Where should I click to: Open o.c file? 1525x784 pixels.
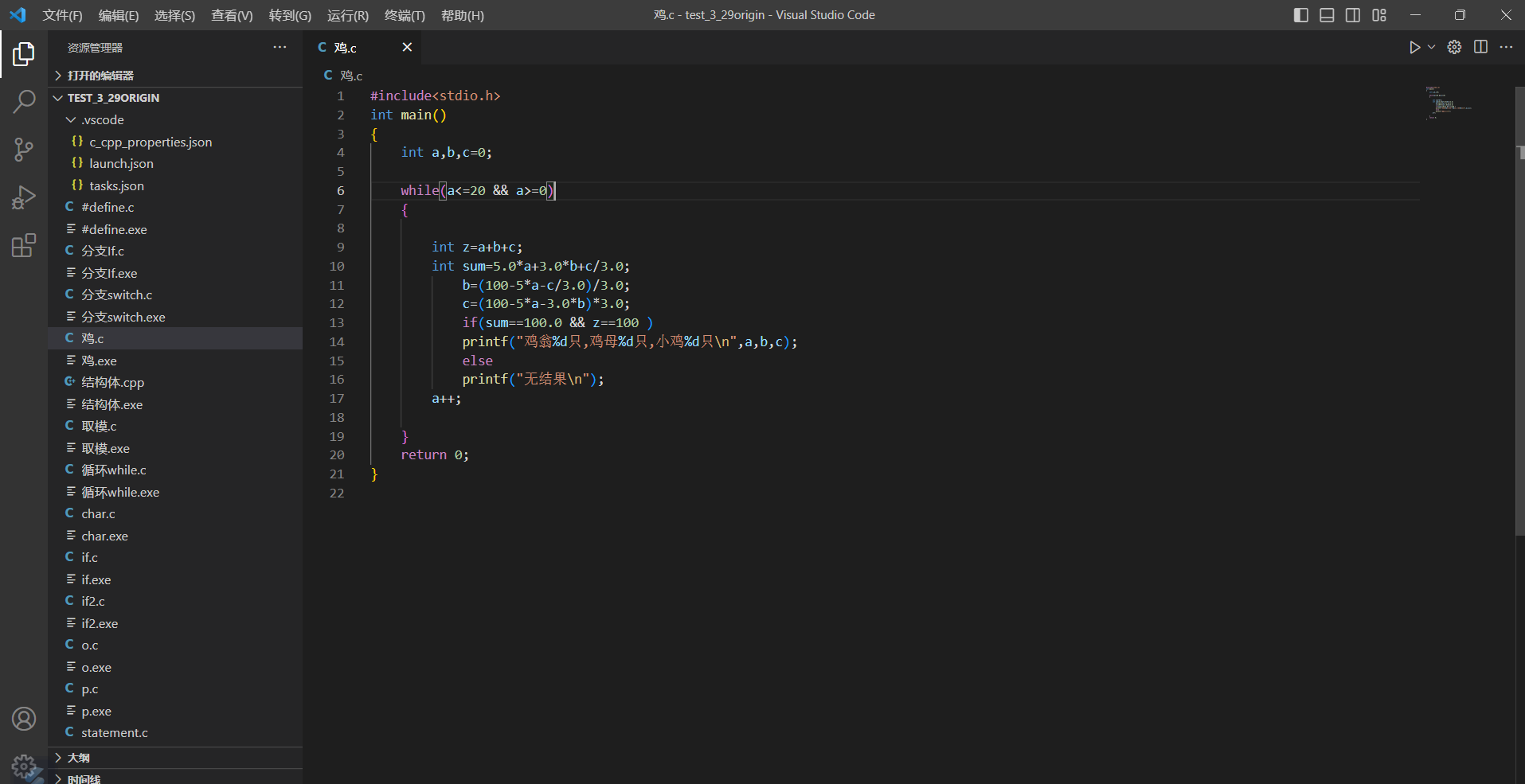tap(175, 645)
